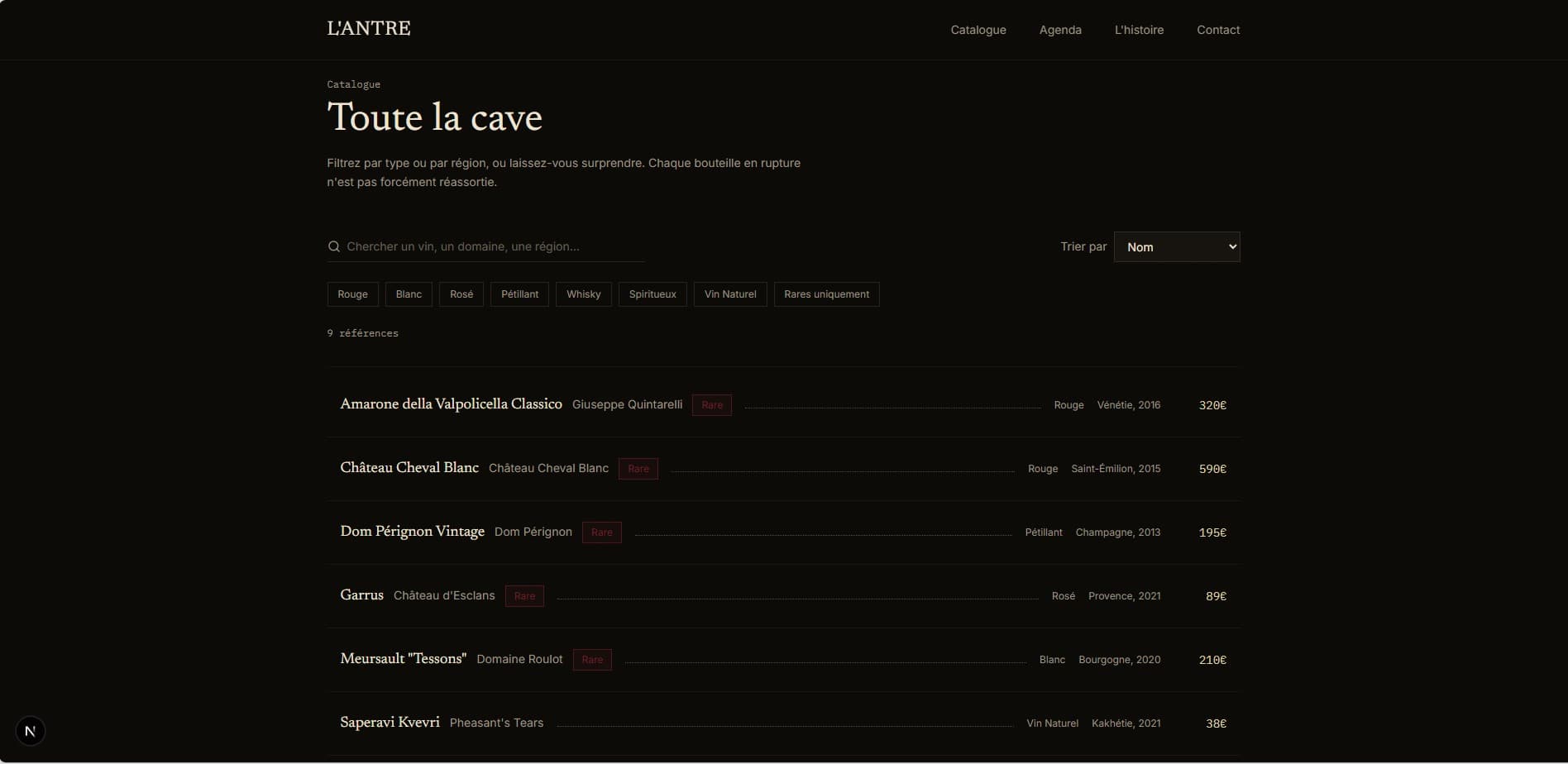1568x764 pixels.
Task: Open the Next.js dev tools badge
Action: (x=30, y=731)
